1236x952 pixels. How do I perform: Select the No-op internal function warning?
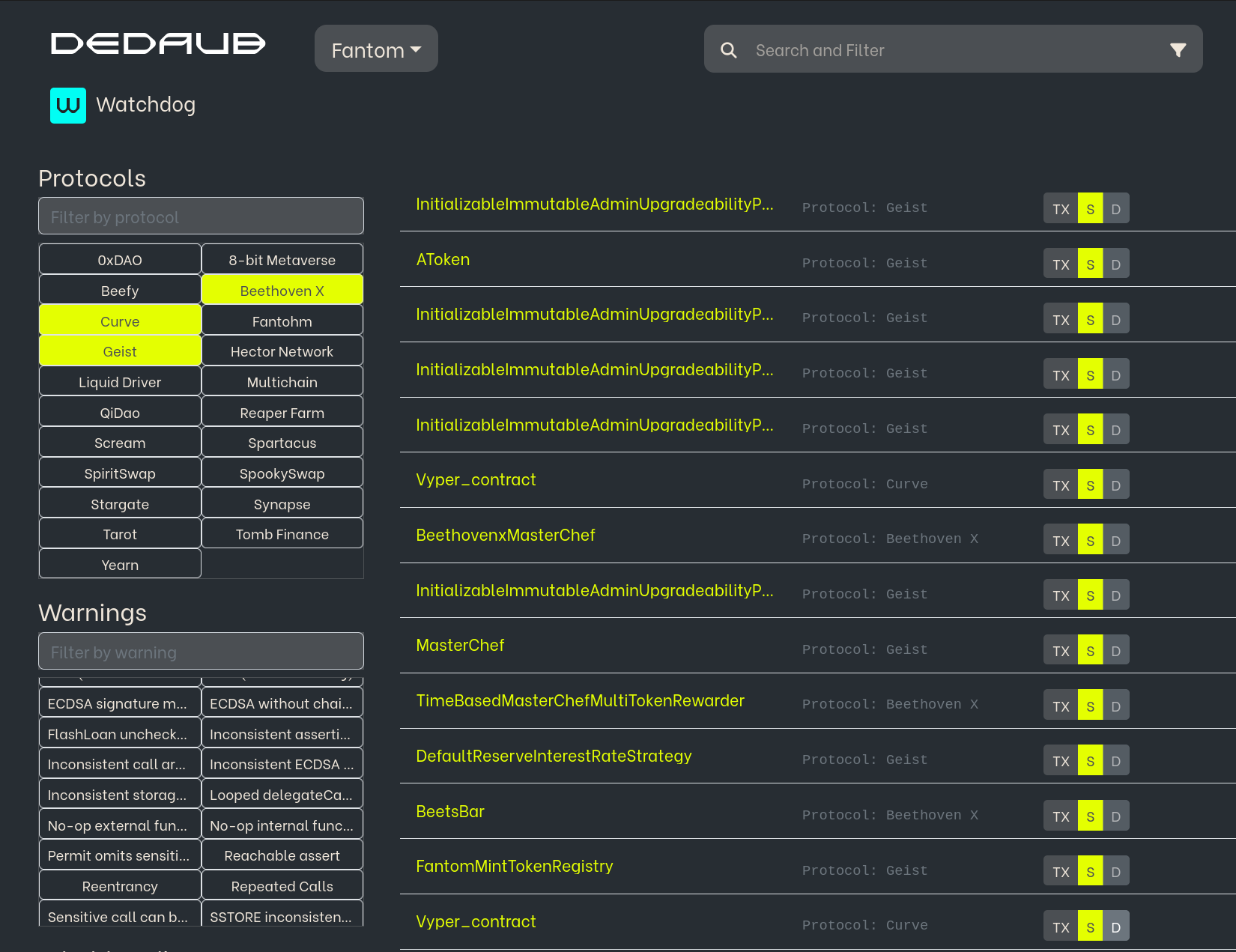coord(282,825)
